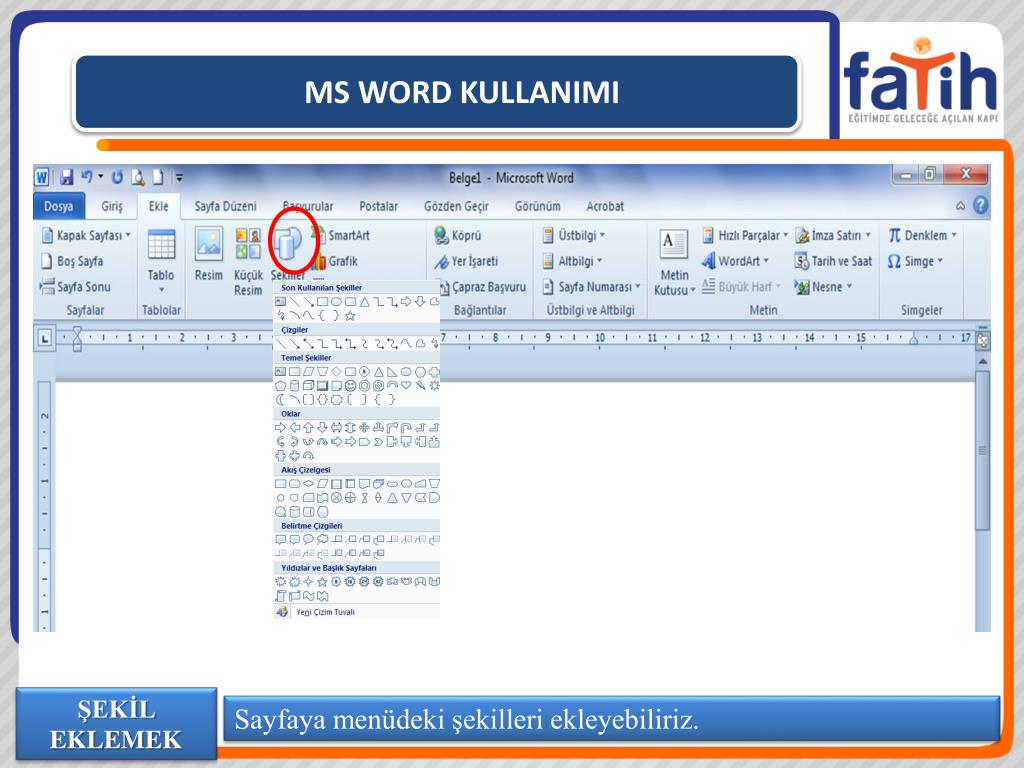Click the Grafik chart button
The width and height of the screenshot is (1024, 768).
pos(336,261)
